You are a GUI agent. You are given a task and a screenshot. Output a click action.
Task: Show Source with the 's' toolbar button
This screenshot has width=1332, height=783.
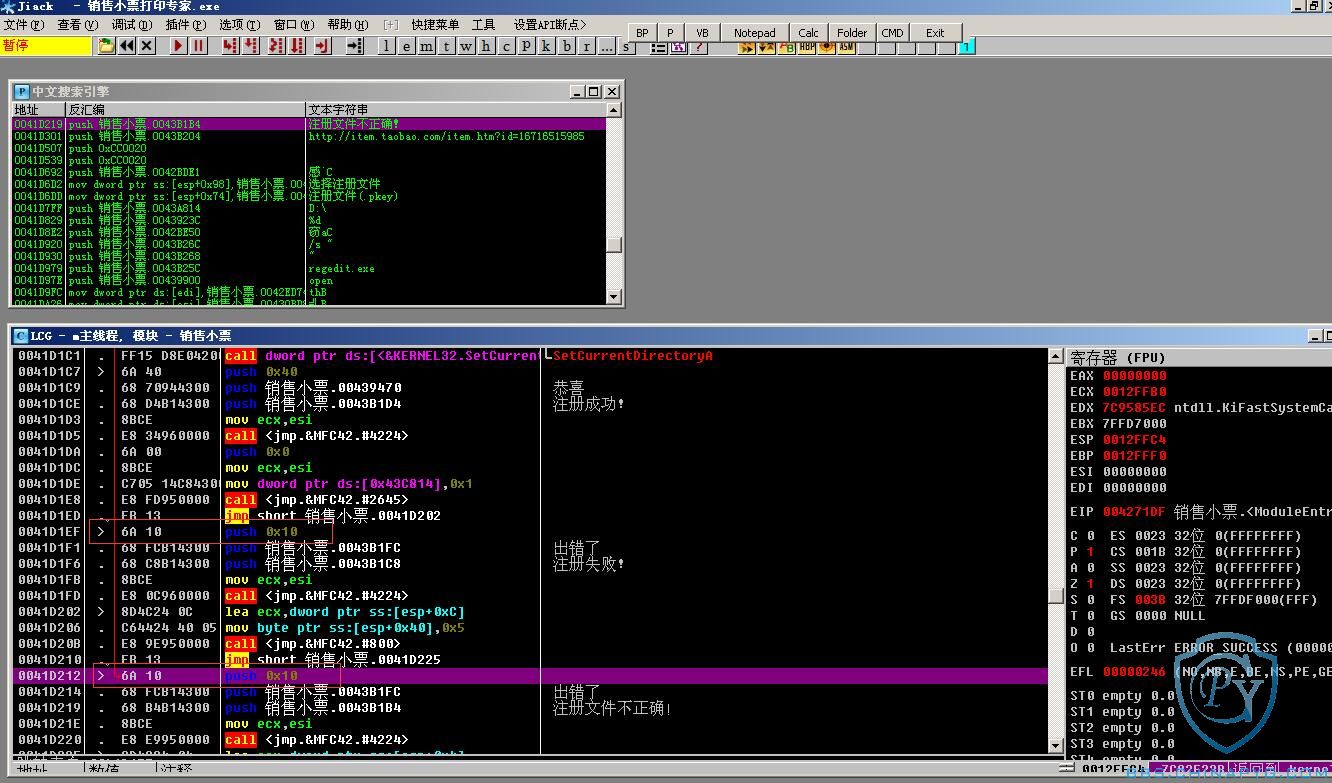coord(626,47)
